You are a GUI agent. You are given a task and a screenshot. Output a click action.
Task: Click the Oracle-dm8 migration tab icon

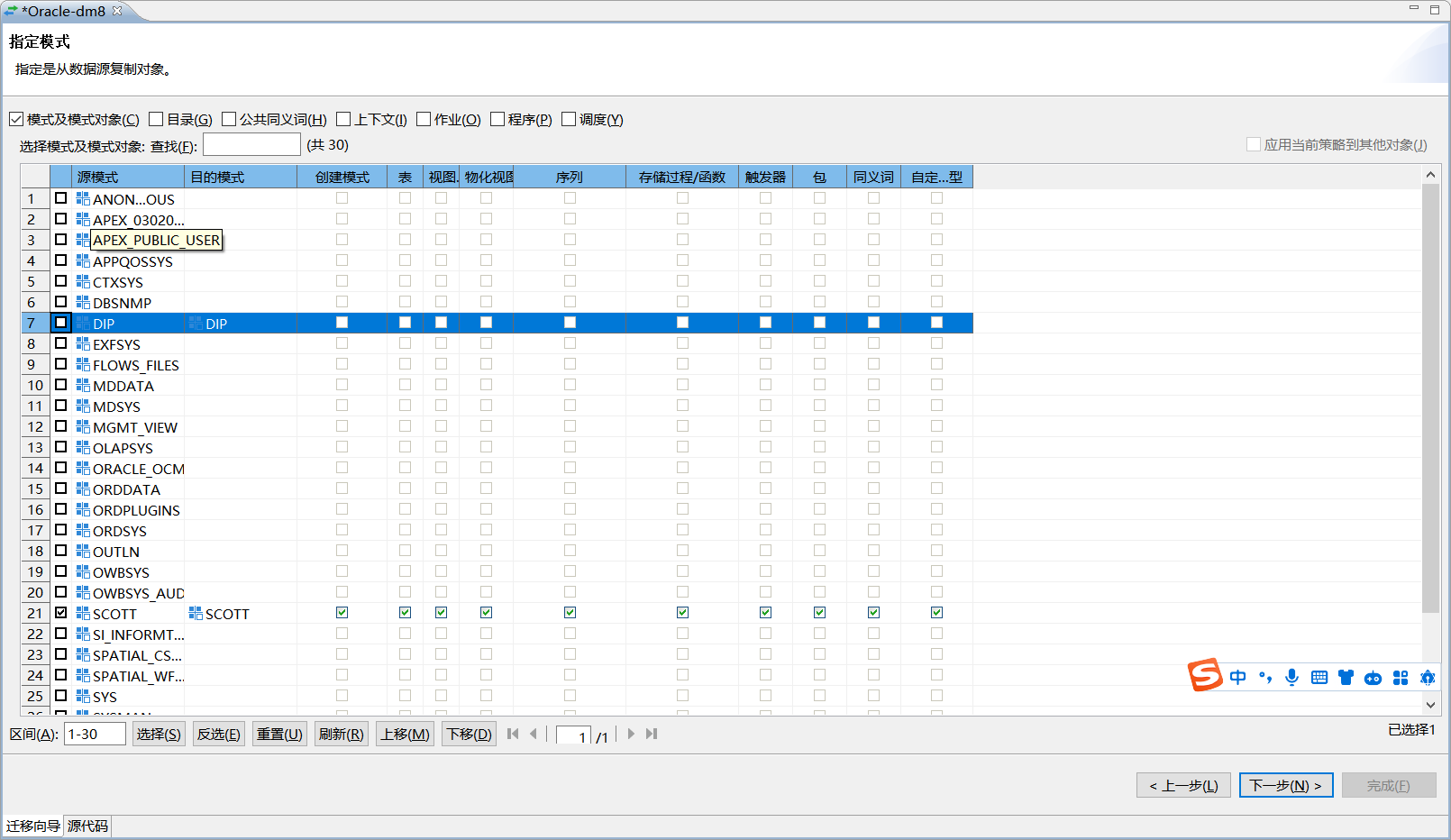(11, 11)
